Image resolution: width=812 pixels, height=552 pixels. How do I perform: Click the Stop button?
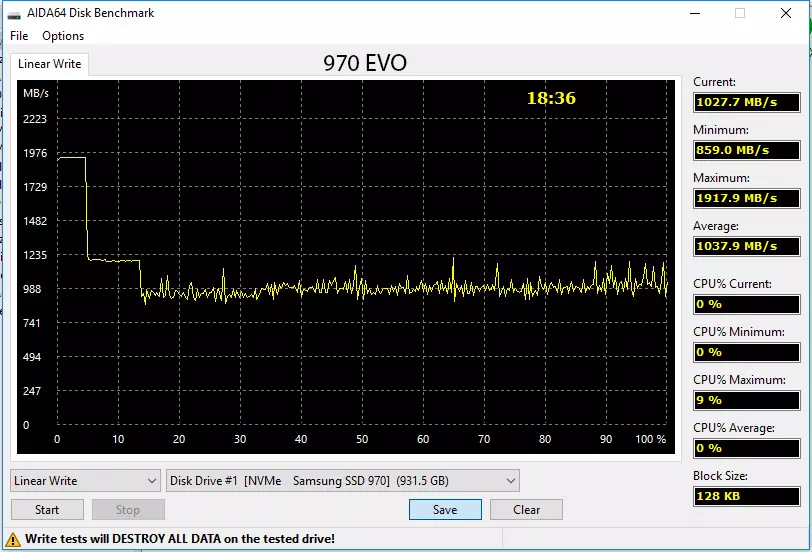128,510
